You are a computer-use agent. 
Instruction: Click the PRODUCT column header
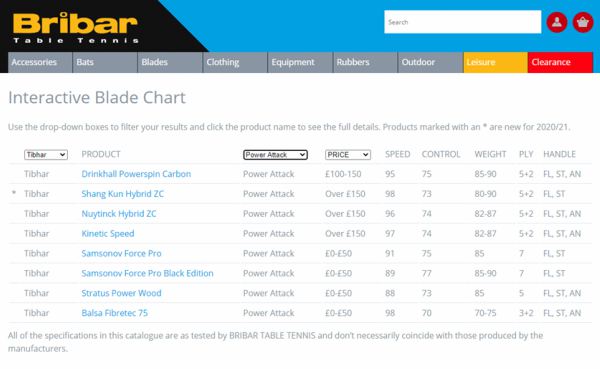click(x=101, y=154)
